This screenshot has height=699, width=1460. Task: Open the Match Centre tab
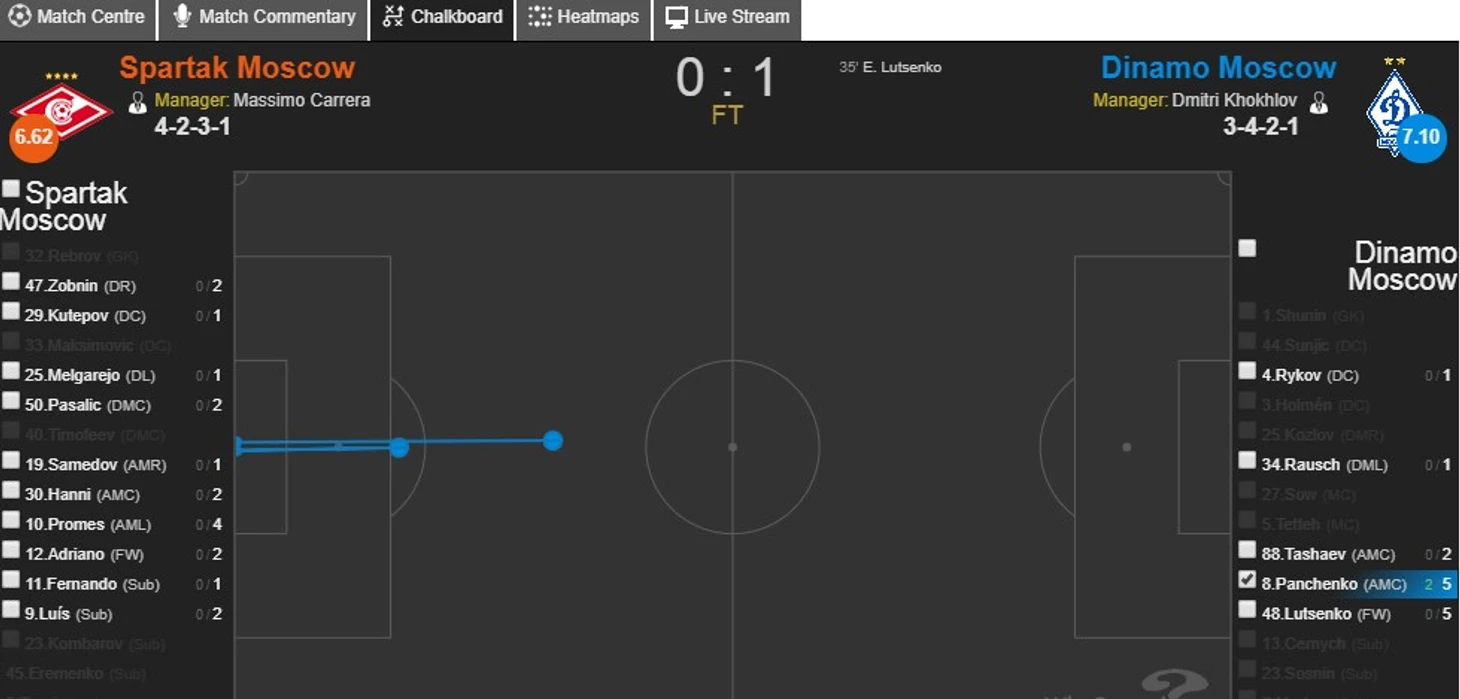click(77, 17)
